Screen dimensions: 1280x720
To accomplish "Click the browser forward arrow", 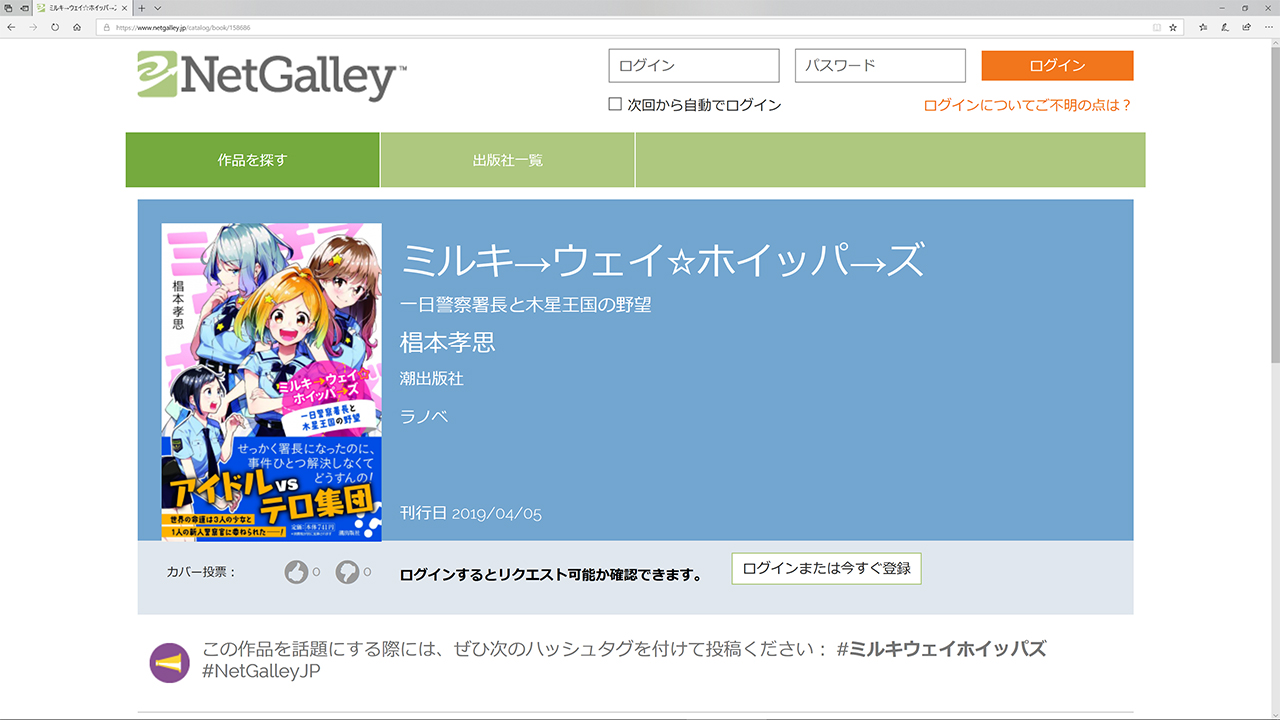I will pos(33,27).
